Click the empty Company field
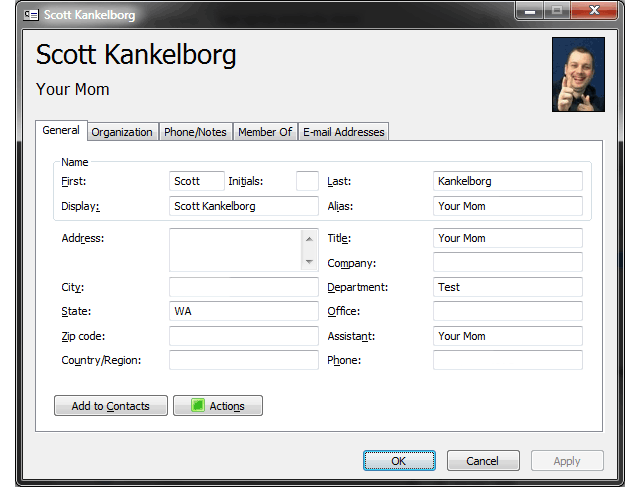 pos(507,263)
